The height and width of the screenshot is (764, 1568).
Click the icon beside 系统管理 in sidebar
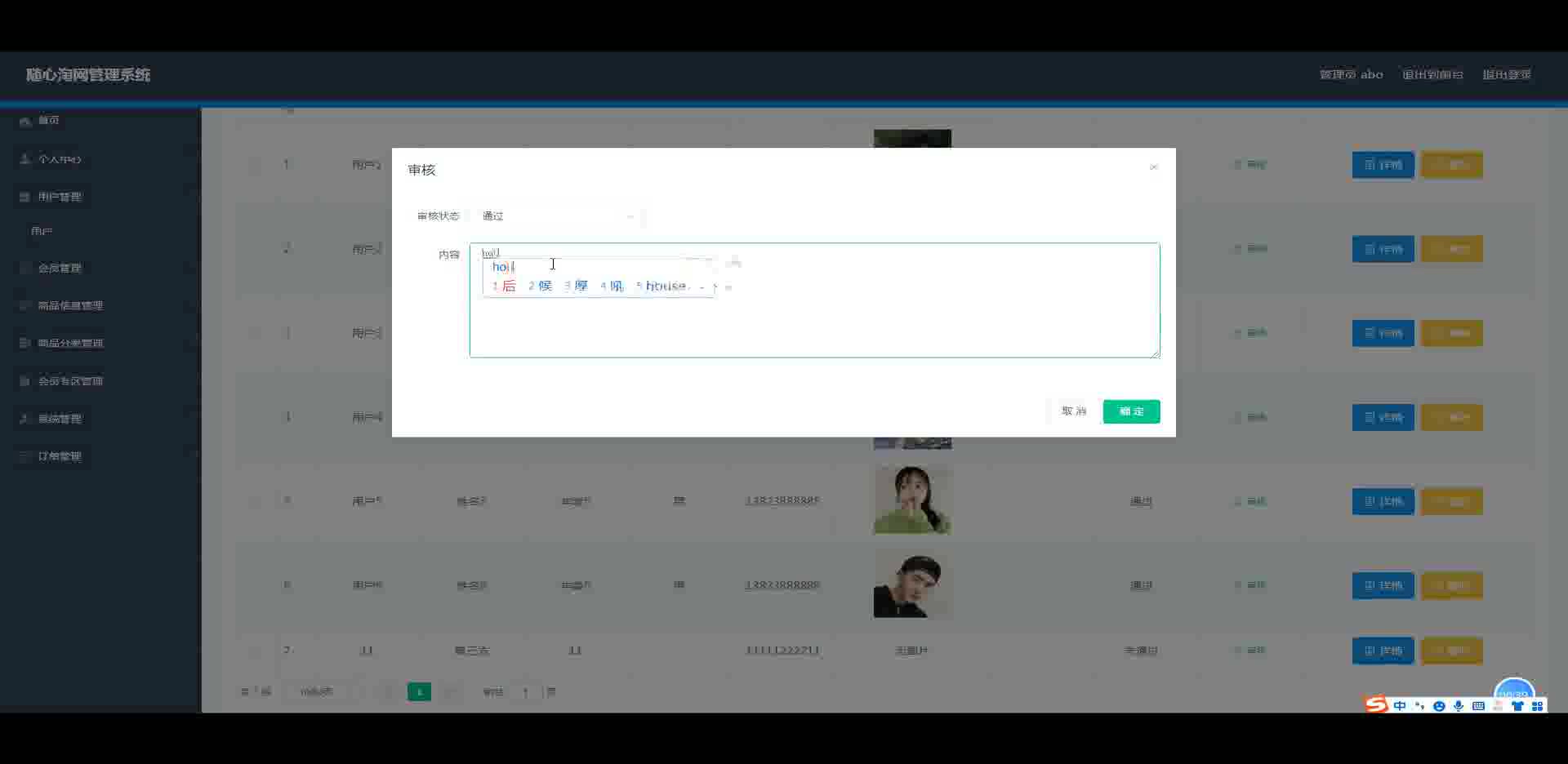point(24,419)
